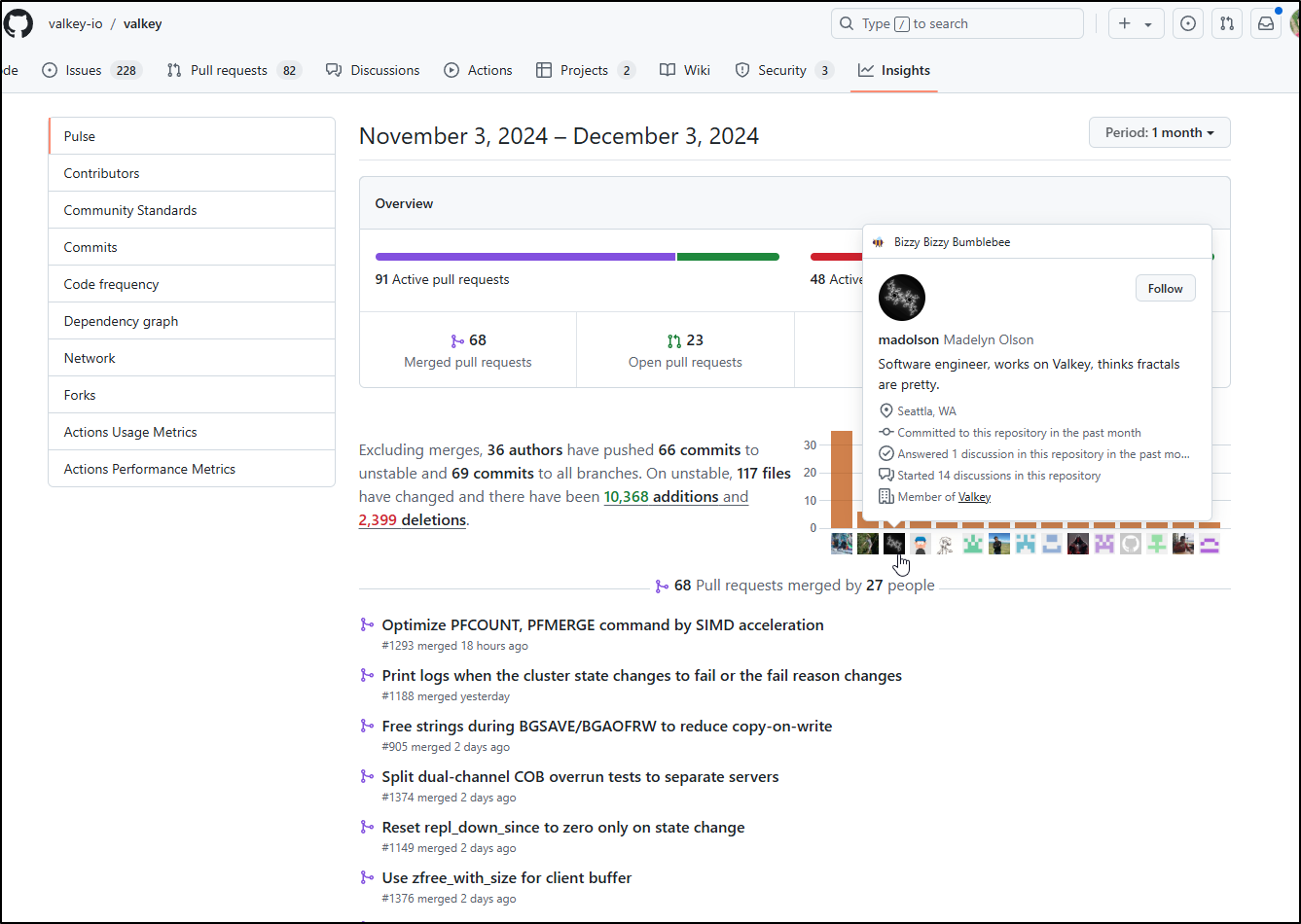Click the gray GitHub octocat contributor avatar
This screenshot has width=1301, height=924.
(1130, 544)
